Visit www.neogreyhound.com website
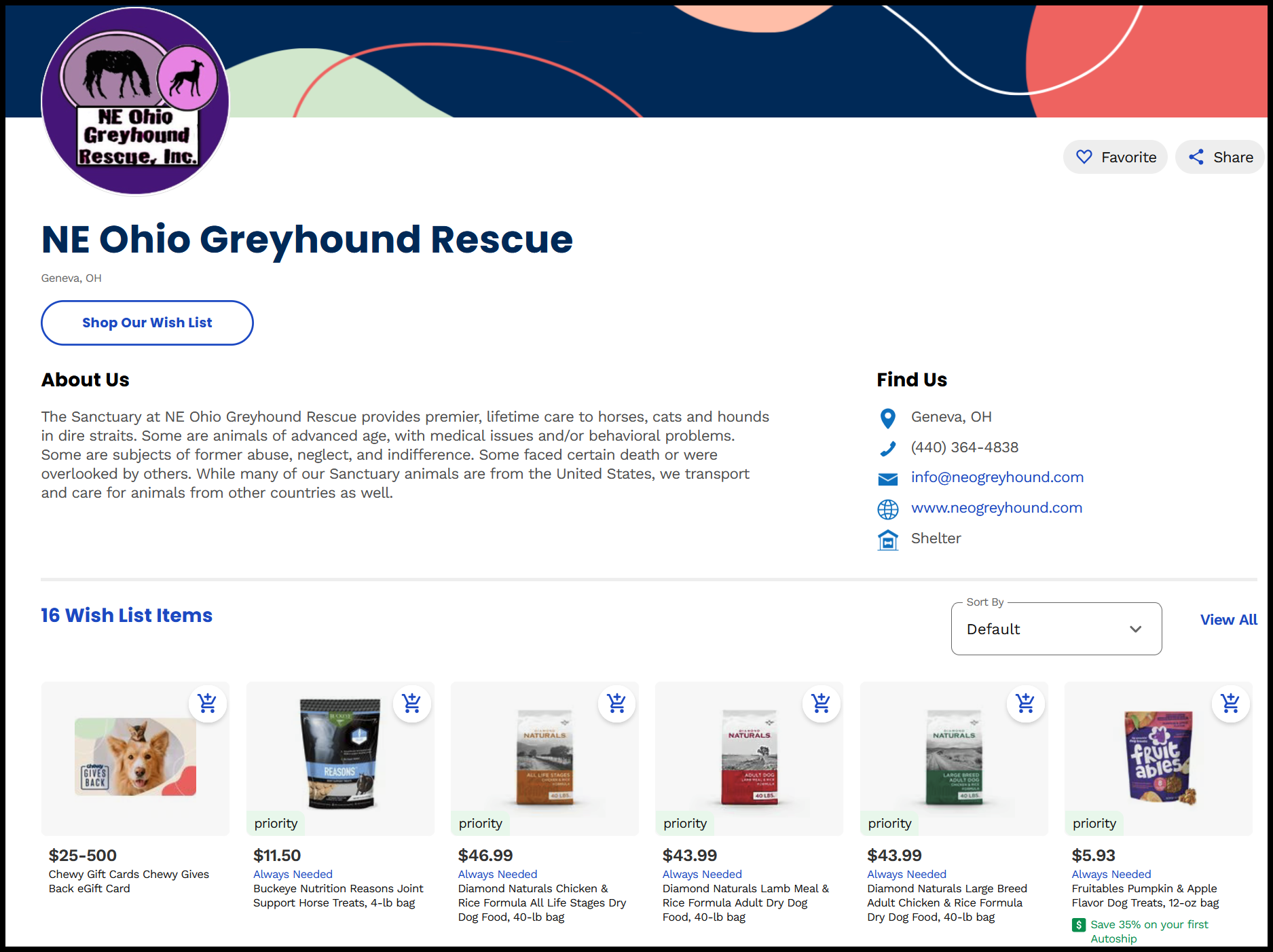1273x952 pixels. [x=996, y=508]
